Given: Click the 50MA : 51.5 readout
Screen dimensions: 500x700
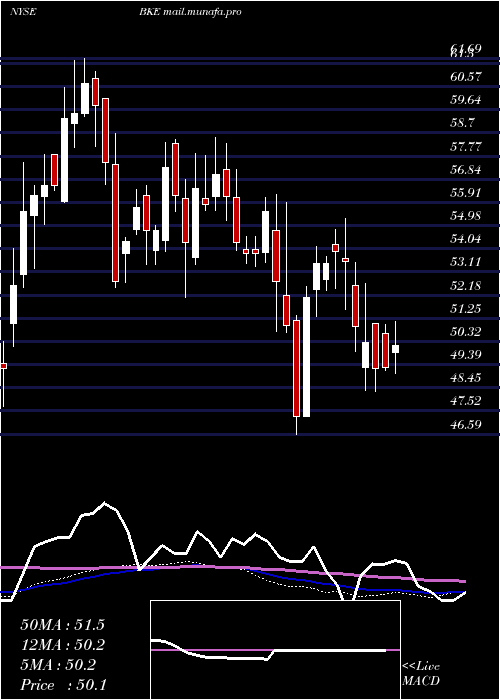Looking at the screenshot, I should click(62, 625).
